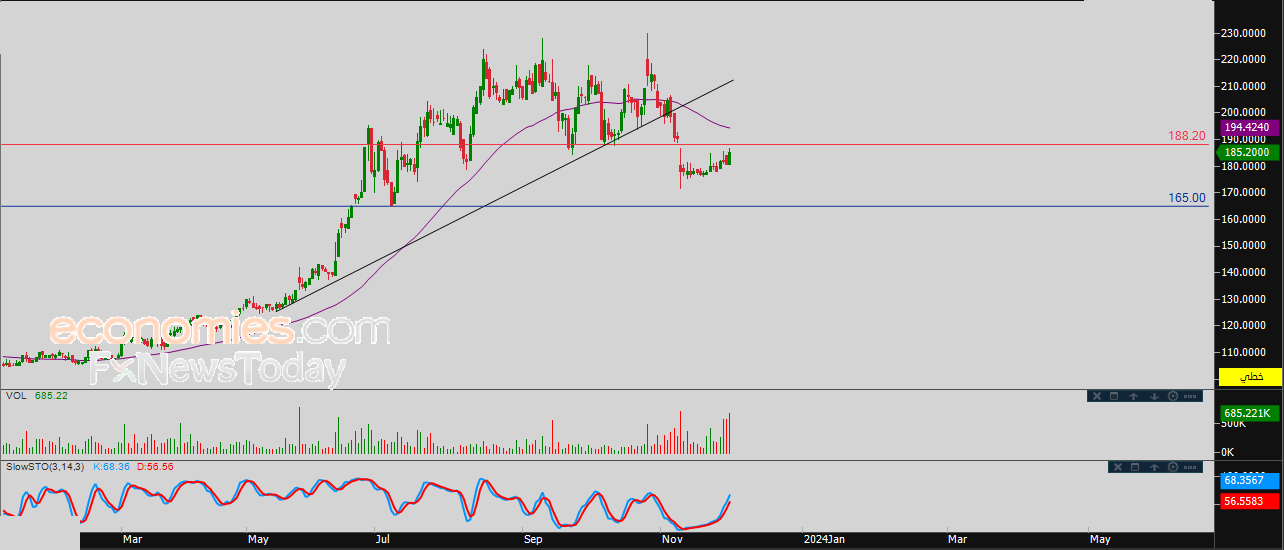Select the 188.20 red horizontal line label

click(1187, 136)
